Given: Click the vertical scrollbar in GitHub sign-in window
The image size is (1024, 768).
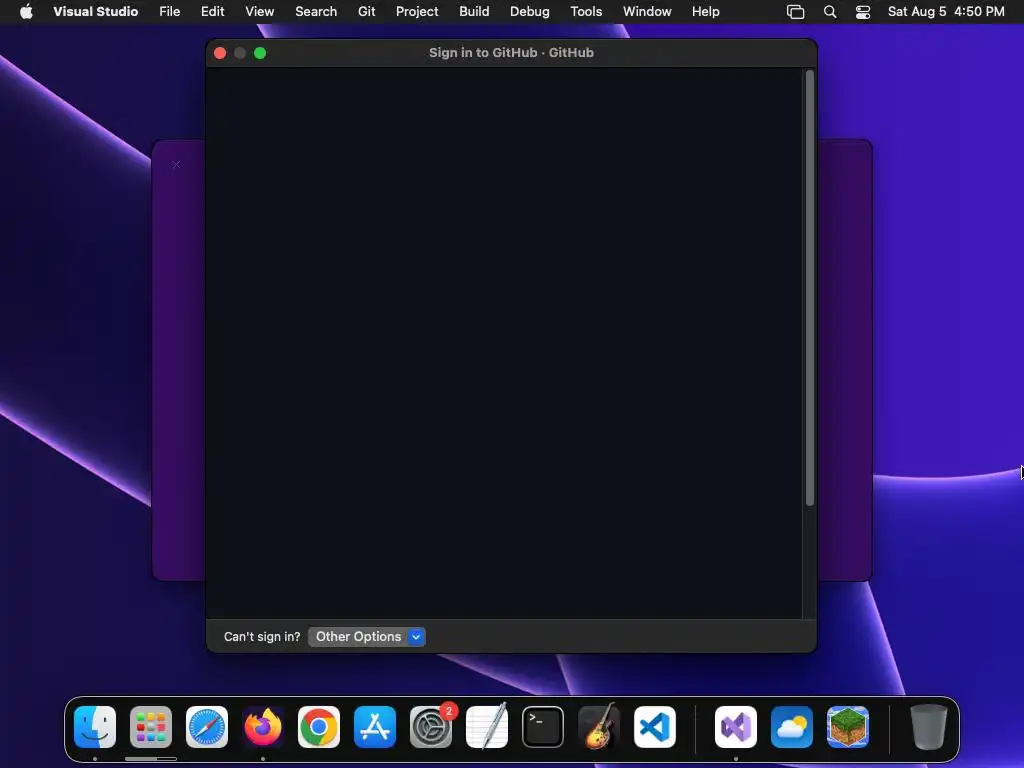Looking at the screenshot, I should pos(810,287).
